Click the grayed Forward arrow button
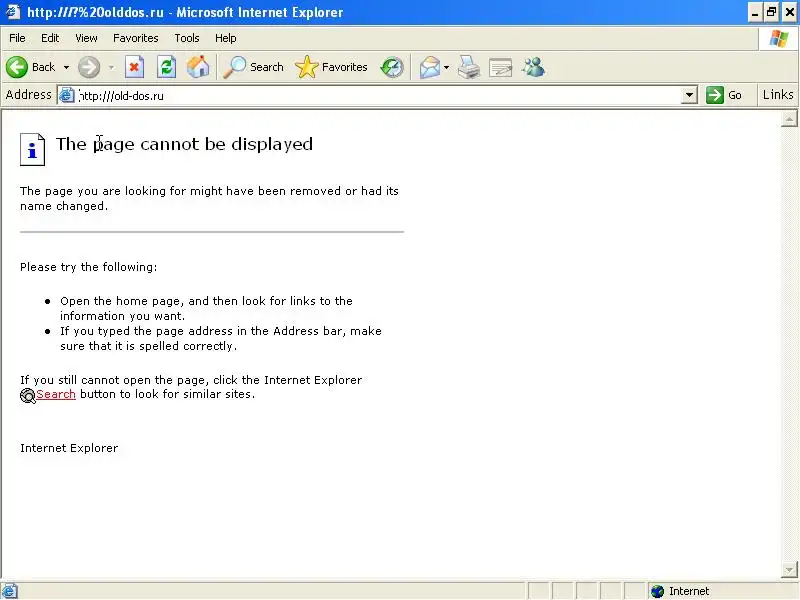The height and width of the screenshot is (600, 800). 89,67
